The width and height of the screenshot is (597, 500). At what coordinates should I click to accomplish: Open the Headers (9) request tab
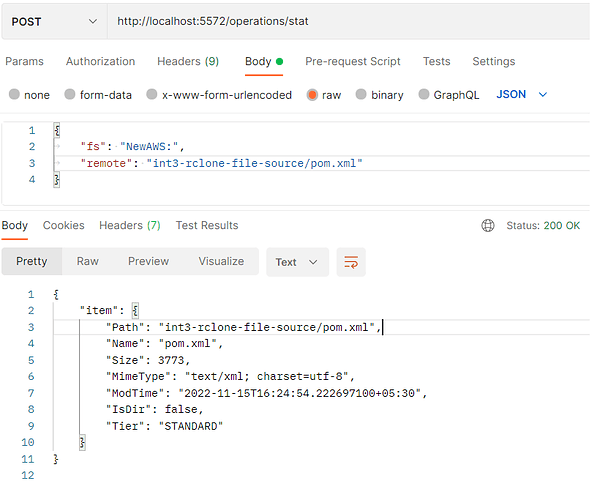click(x=188, y=61)
